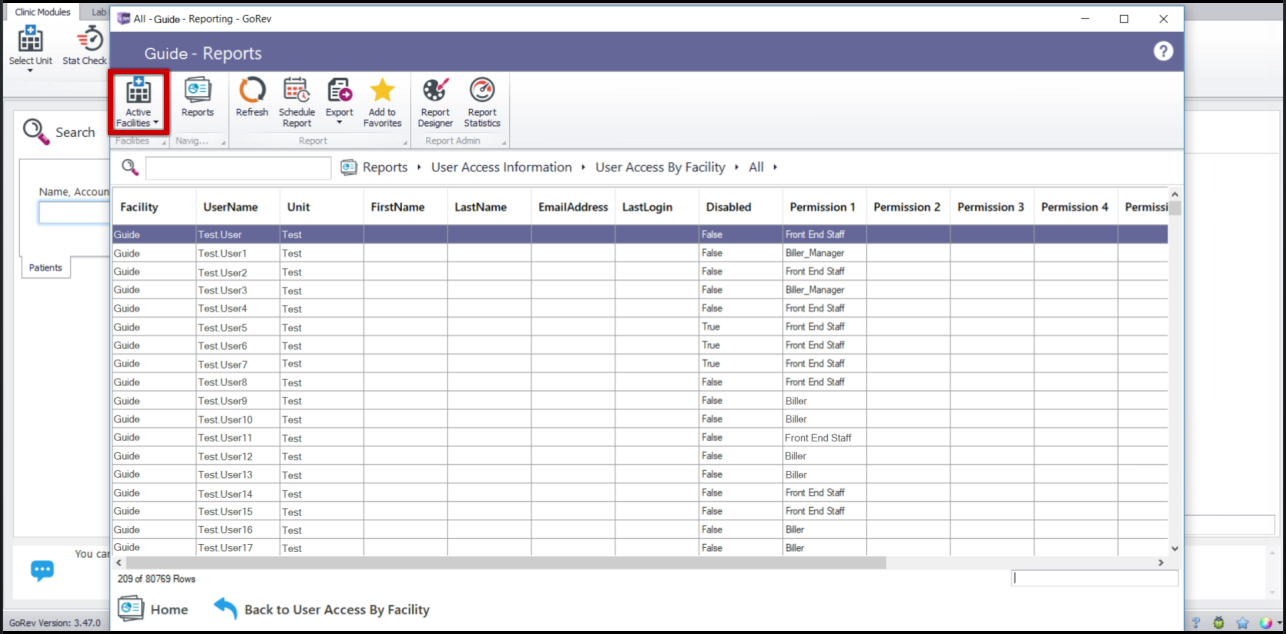Switch to Clinic Modules tab in main window

click(x=42, y=12)
